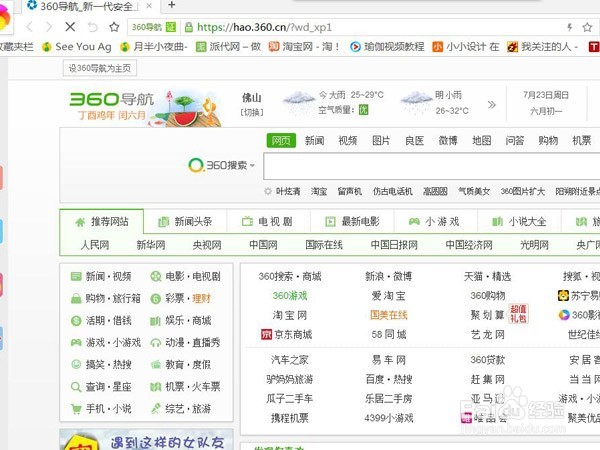This screenshot has width=600, height=450.
Task: Open a new tab with the plus button
Action: [172, 5]
